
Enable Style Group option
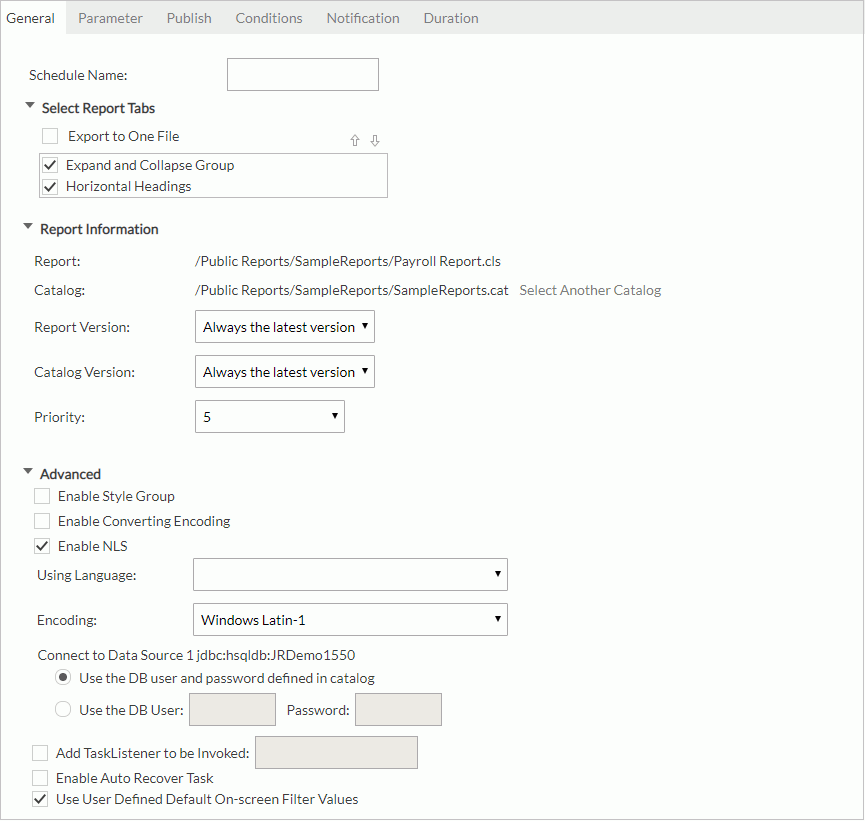[x=41, y=495]
